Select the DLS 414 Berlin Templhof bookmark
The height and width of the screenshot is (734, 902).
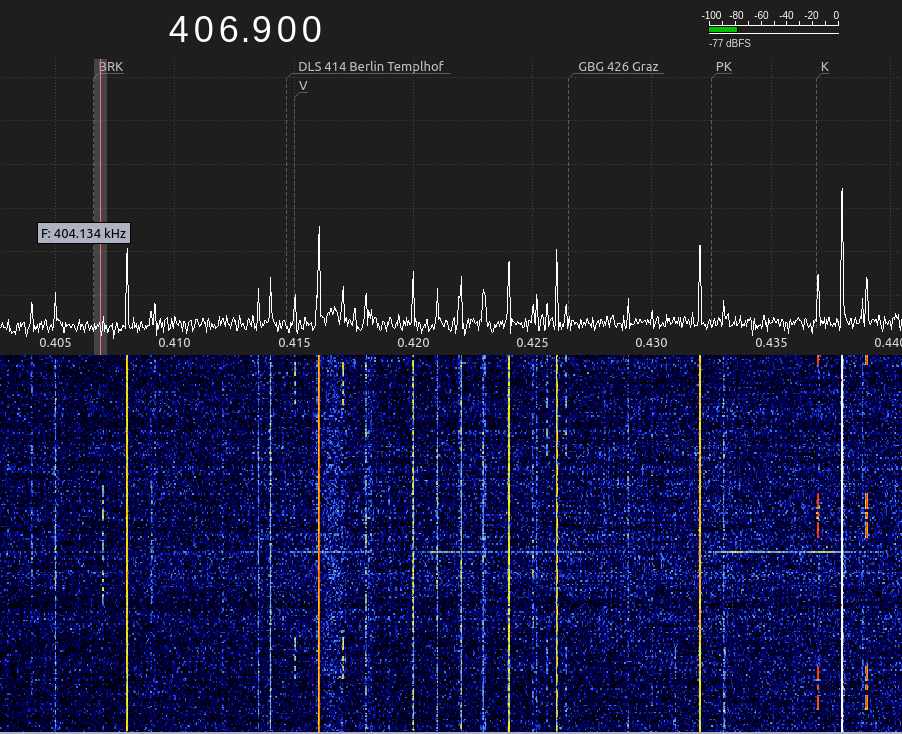click(x=370, y=67)
